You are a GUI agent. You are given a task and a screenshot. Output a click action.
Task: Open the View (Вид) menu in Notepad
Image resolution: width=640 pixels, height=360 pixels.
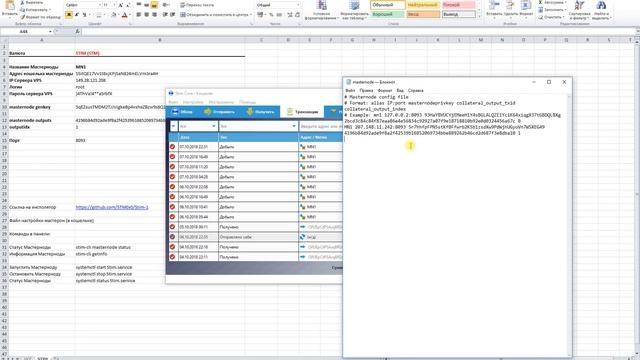click(x=400, y=90)
